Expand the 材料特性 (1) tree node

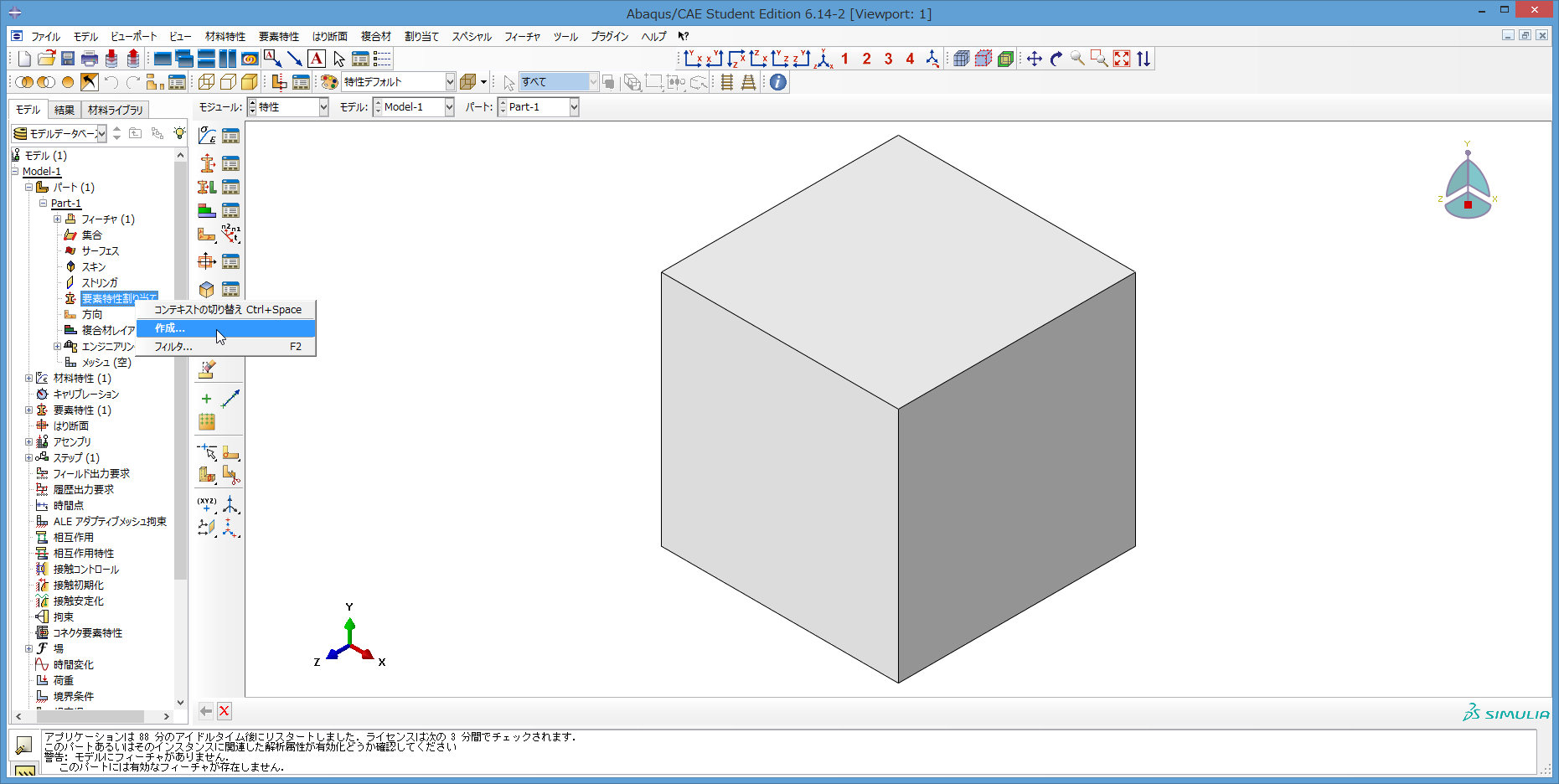pyautogui.click(x=28, y=379)
